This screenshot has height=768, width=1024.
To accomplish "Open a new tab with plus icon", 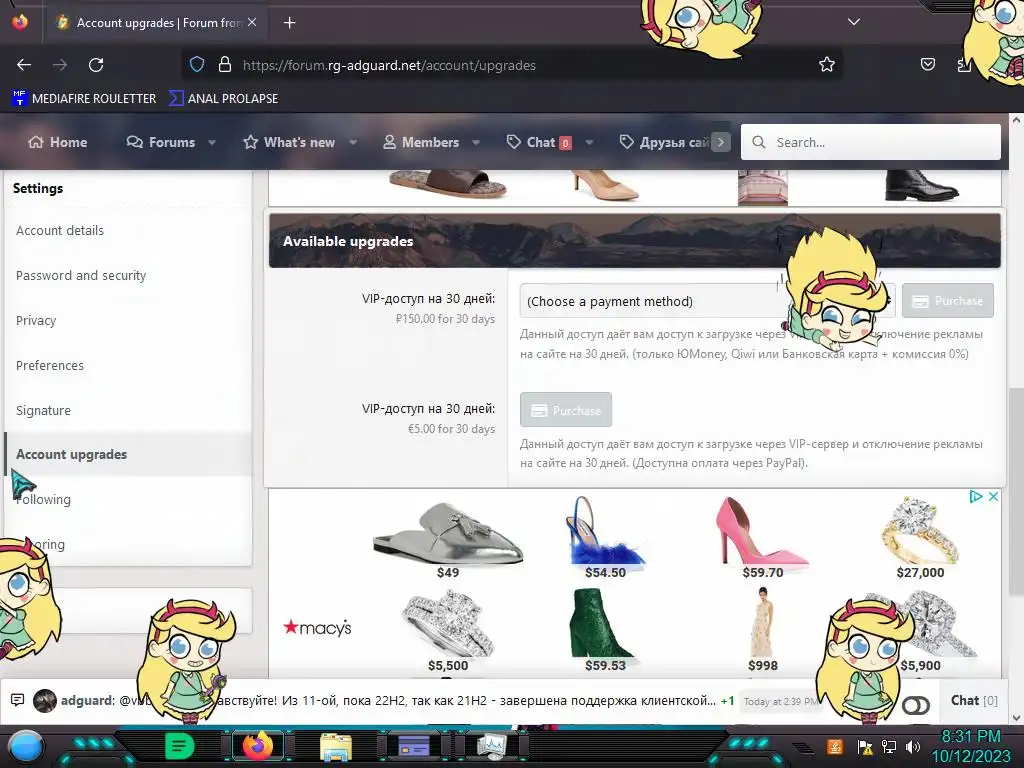I will pyautogui.click(x=289, y=23).
